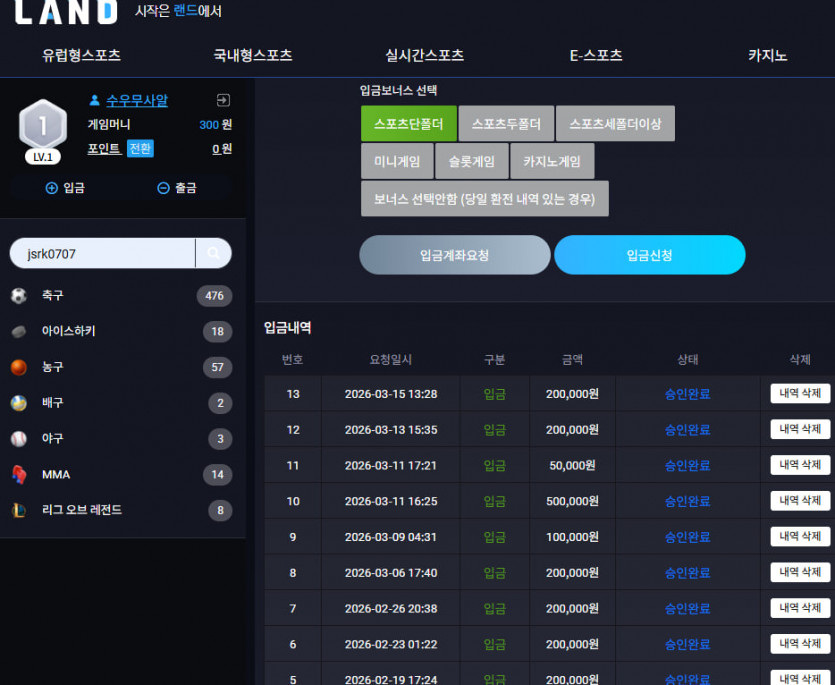Open the basketball icon for 농구
The height and width of the screenshot is (685, 835).
coord(19,368)
